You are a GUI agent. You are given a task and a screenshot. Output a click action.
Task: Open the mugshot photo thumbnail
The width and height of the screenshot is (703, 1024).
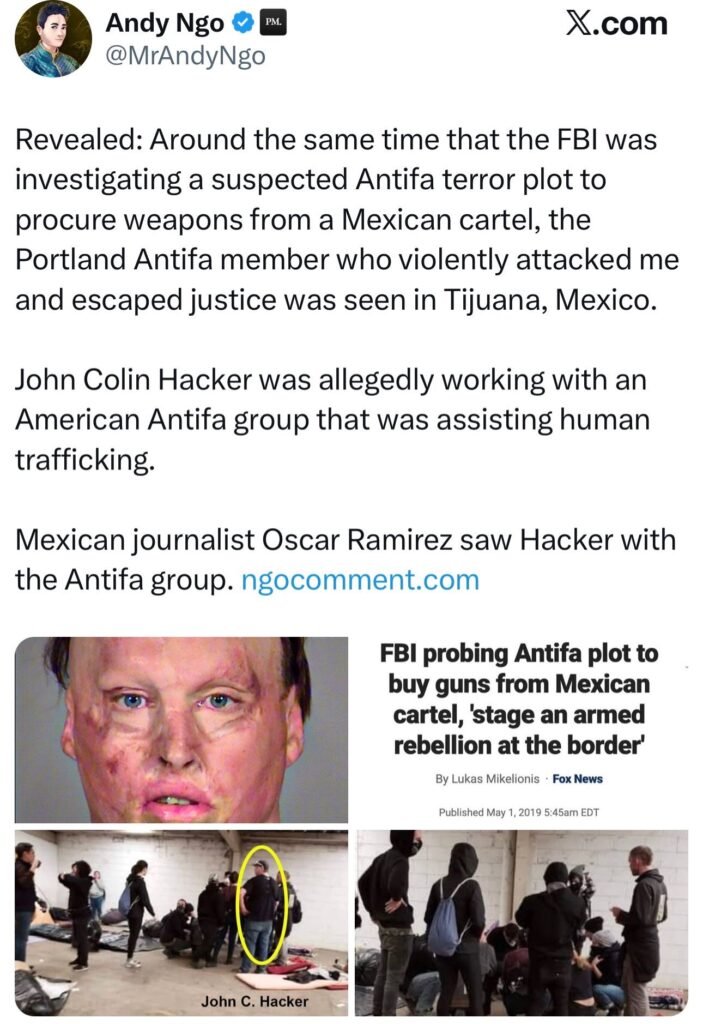coord(181,729)
